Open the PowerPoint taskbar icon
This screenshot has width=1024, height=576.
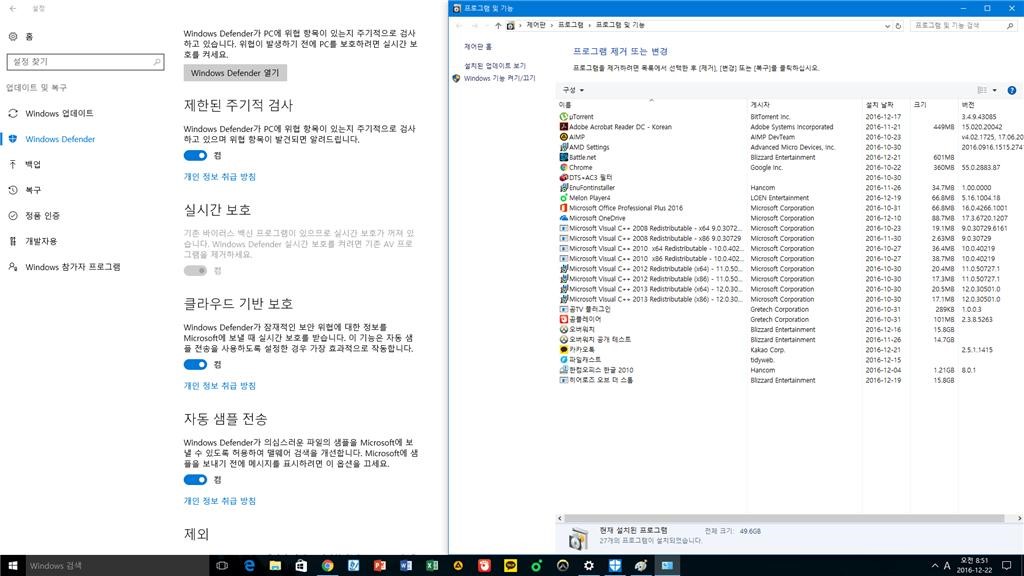coord(379,566)
